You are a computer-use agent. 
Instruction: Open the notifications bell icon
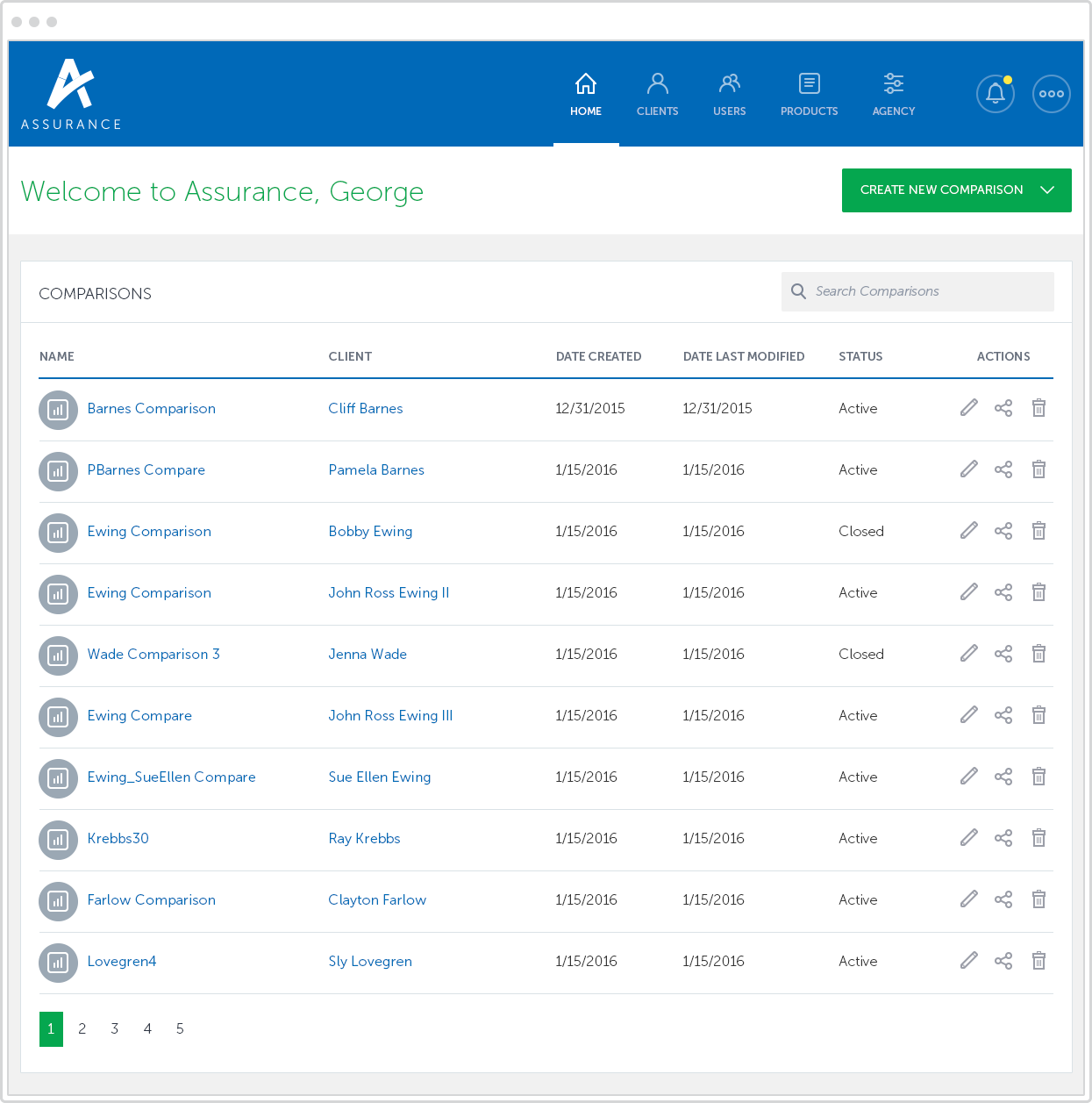[996, 93]
